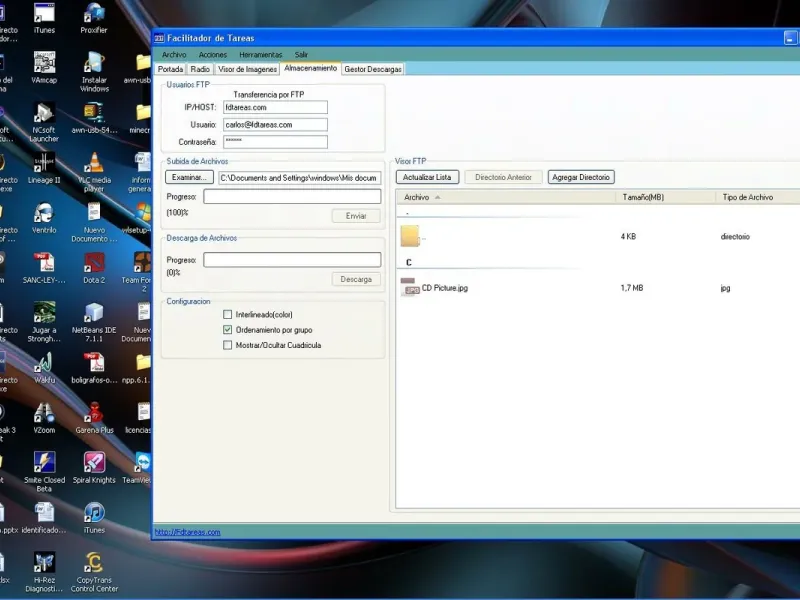Open the fdtareas.com link in the status bar
Viewport: 800px width, 600px height.
187,532
